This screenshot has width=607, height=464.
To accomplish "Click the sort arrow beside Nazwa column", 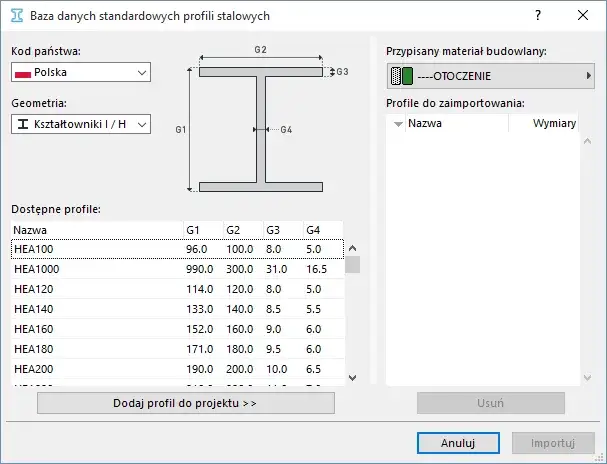I will point(399,124).
